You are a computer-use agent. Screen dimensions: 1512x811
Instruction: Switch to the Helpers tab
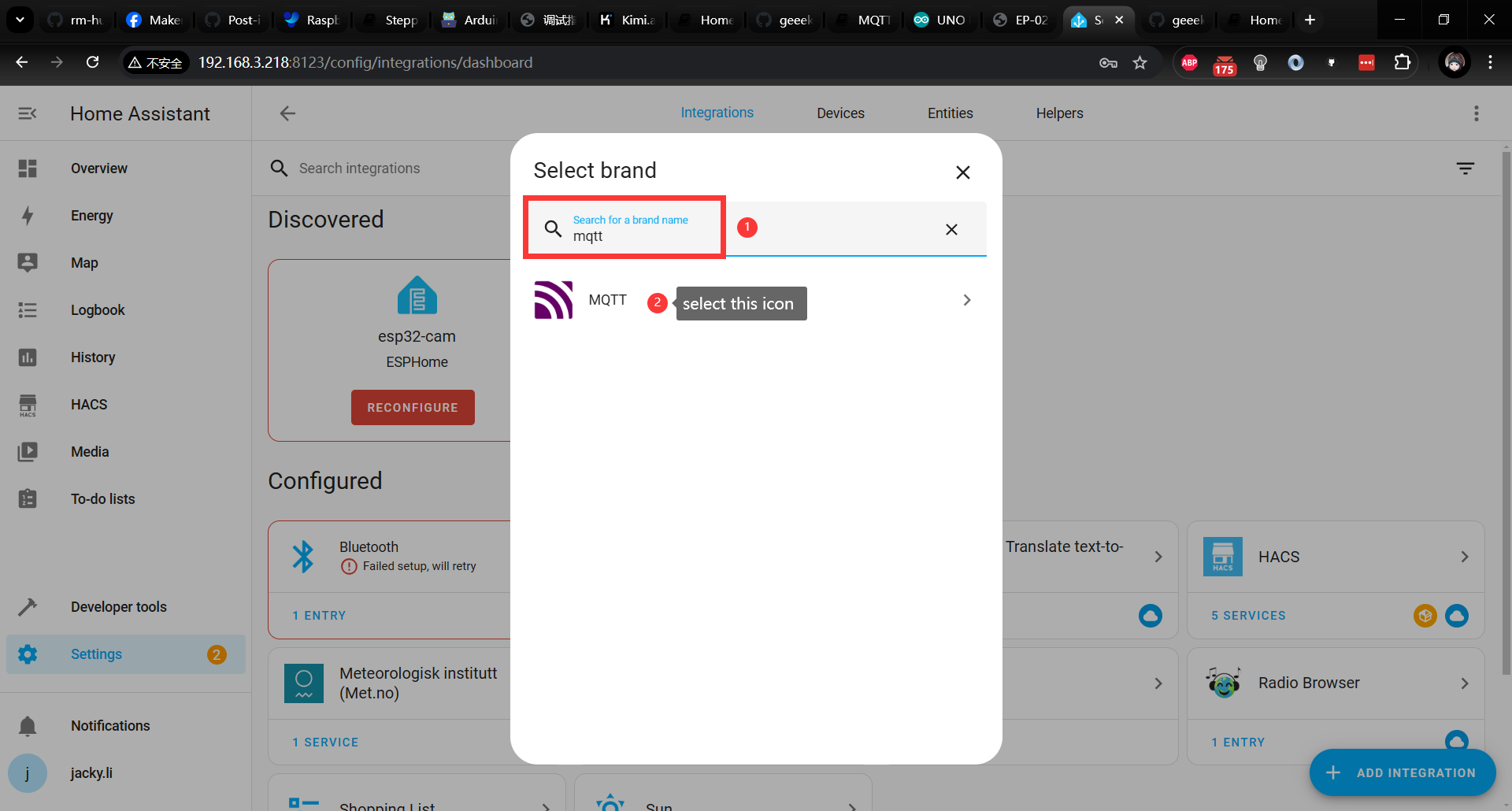pos(1059,113)
